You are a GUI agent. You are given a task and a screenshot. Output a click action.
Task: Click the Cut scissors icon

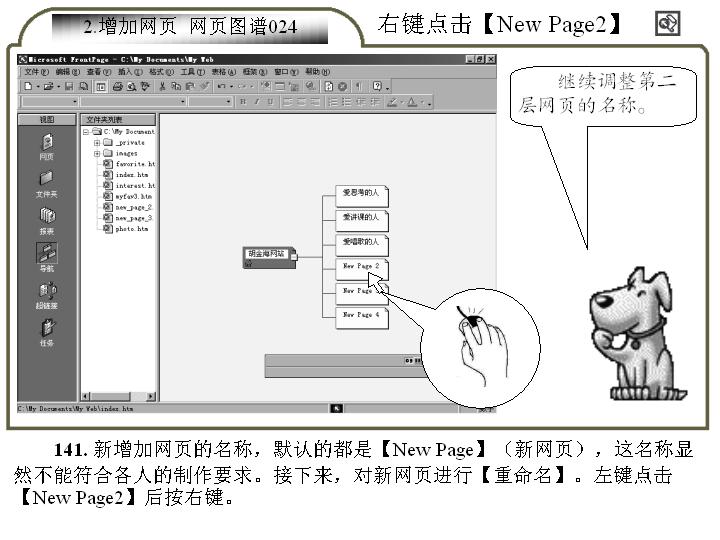[162, 86]
